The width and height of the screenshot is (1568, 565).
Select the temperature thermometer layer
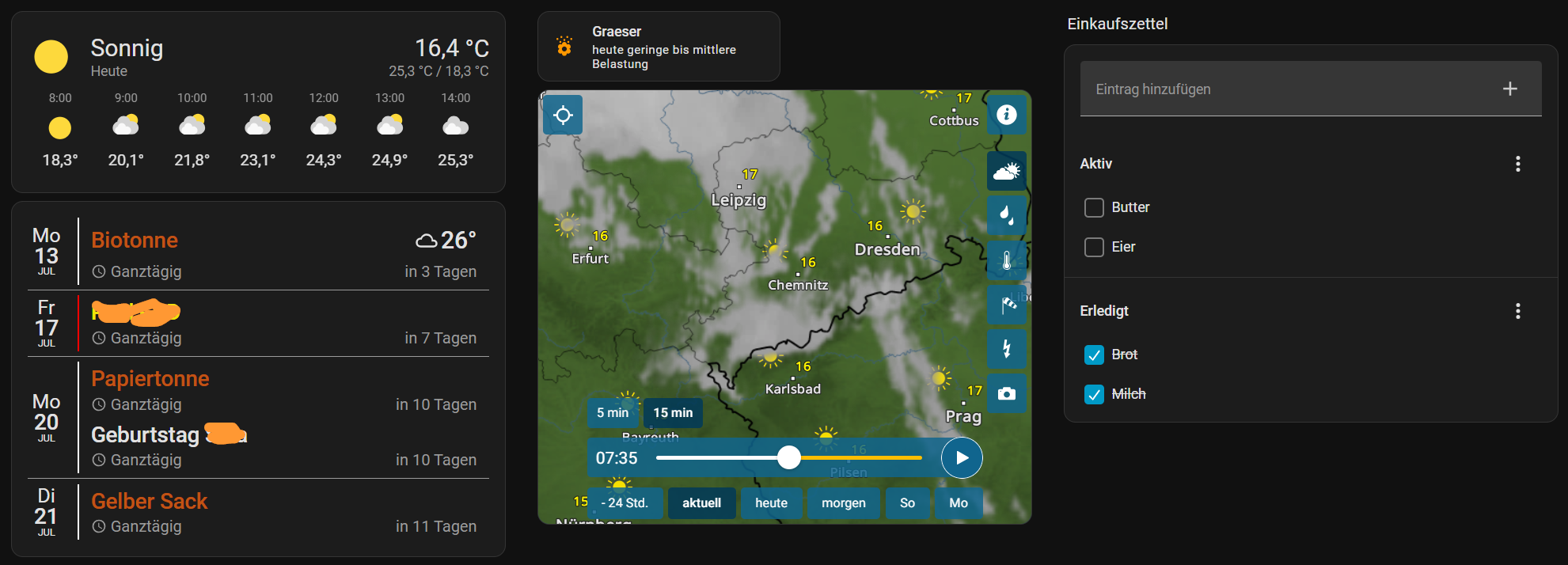(1007, 260)
